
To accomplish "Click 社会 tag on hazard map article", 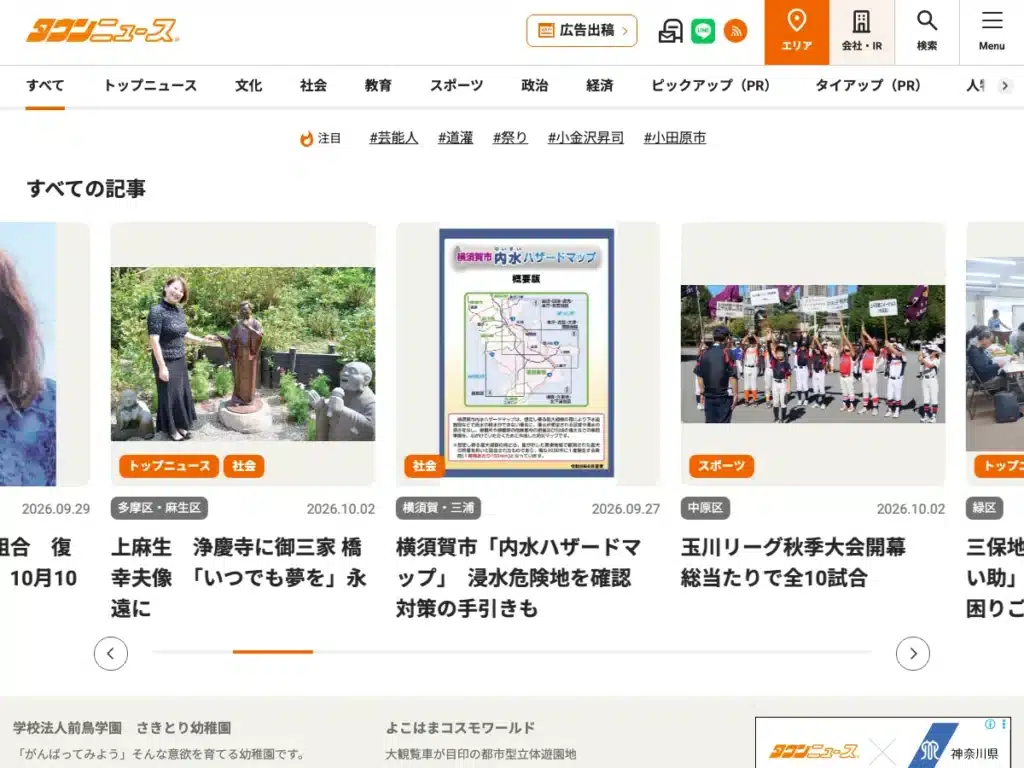I will point(424,466).
